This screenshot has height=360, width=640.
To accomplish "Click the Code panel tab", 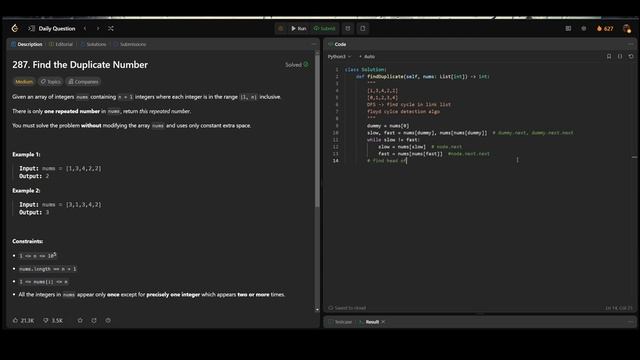I will pos(337,44).
